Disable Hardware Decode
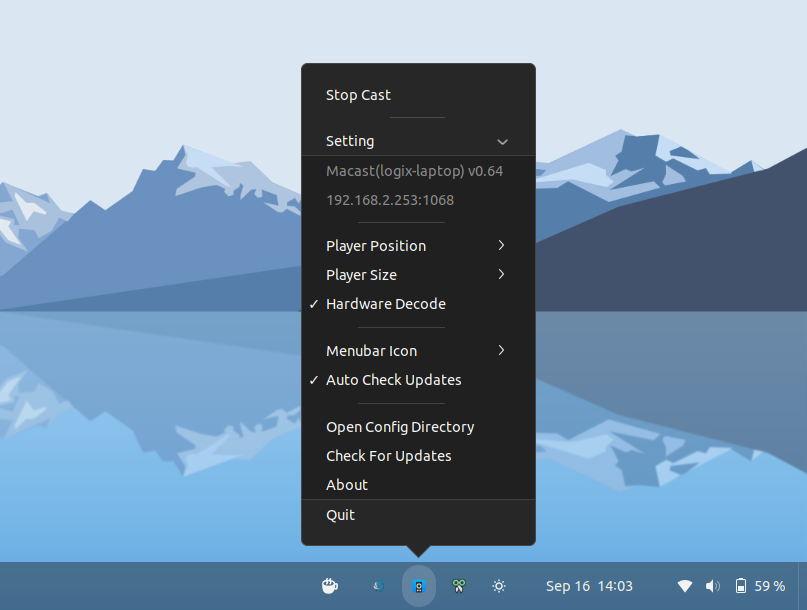Screen dimensions: 807x610 (385, 303)
